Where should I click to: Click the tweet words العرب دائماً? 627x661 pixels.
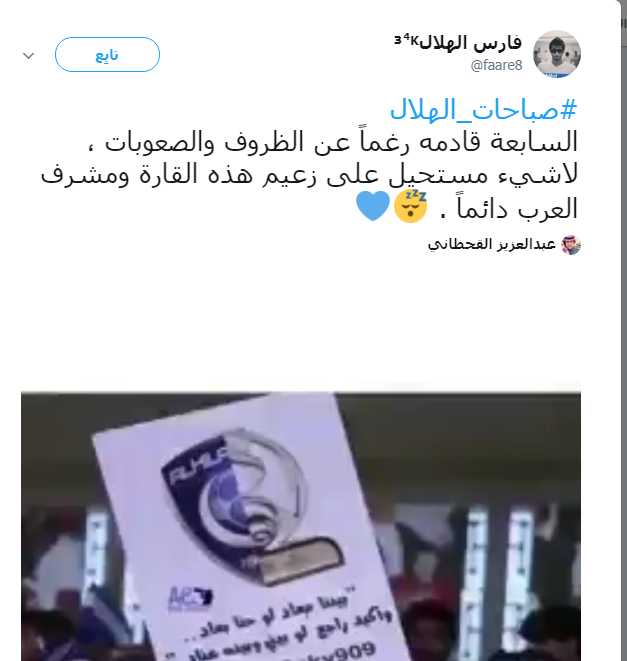pyautogui.click(x=517, y=208)
